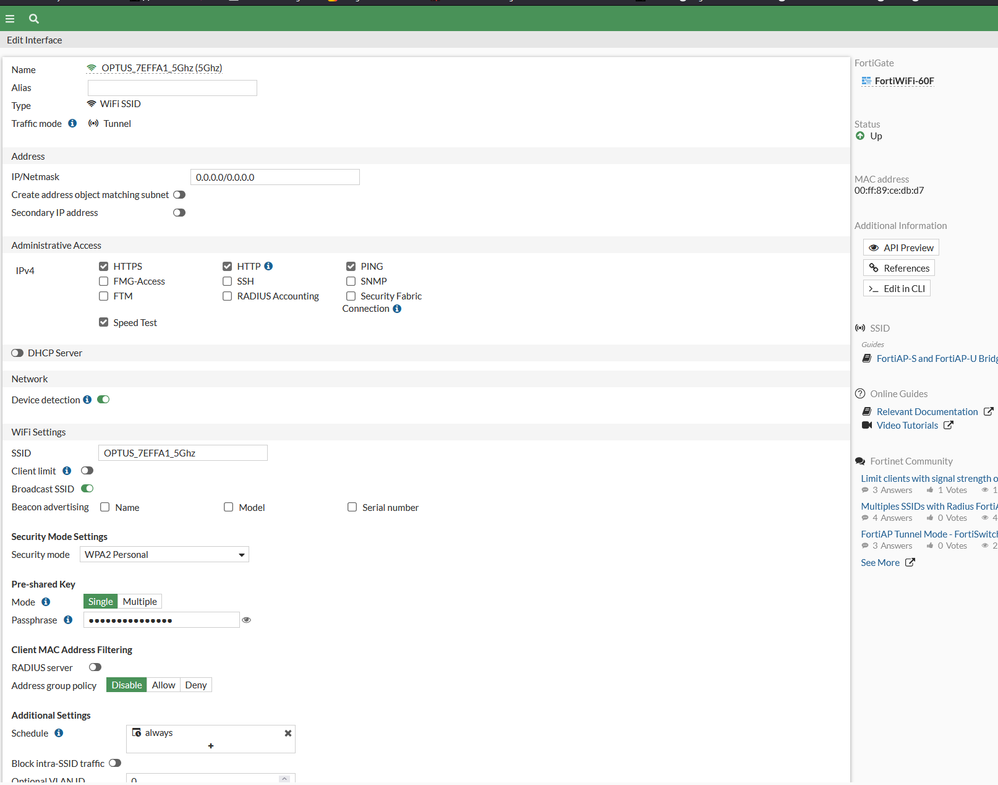This screenshot has height=785, width=998.
Task: Click the Passphrase input field
Action: [162, 619]
